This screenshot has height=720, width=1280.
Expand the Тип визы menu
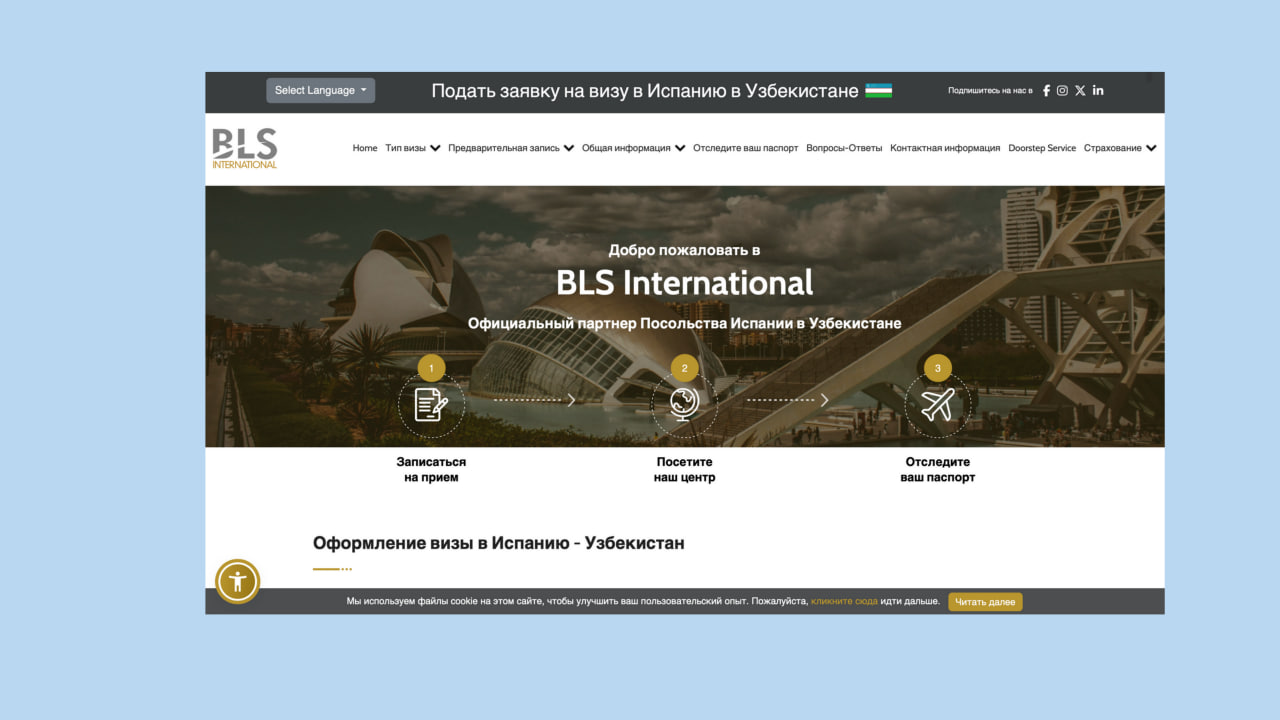[412, 148]
